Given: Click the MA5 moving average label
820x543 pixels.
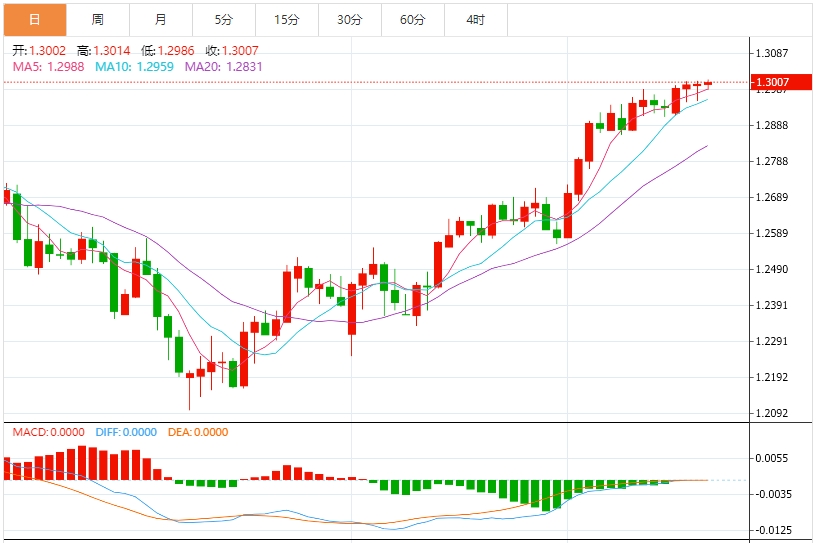Looking at the screenshot, I should 48,65.
